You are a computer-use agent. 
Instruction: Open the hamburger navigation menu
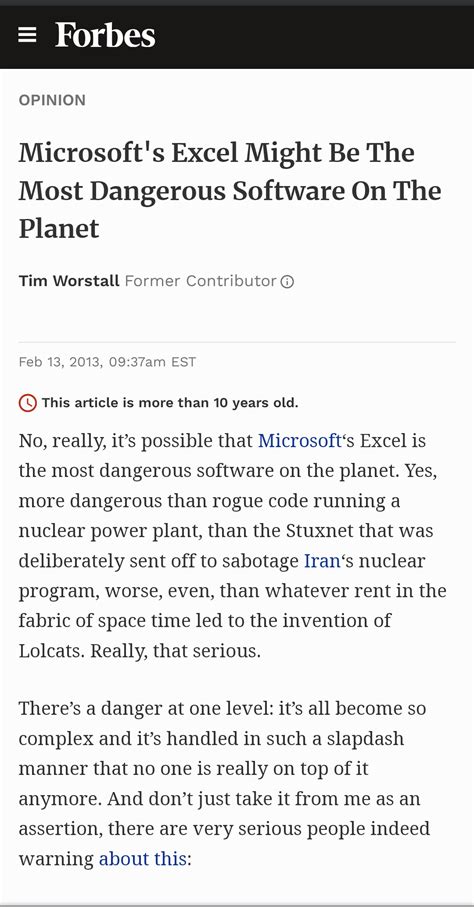click(x=27, y=36)
